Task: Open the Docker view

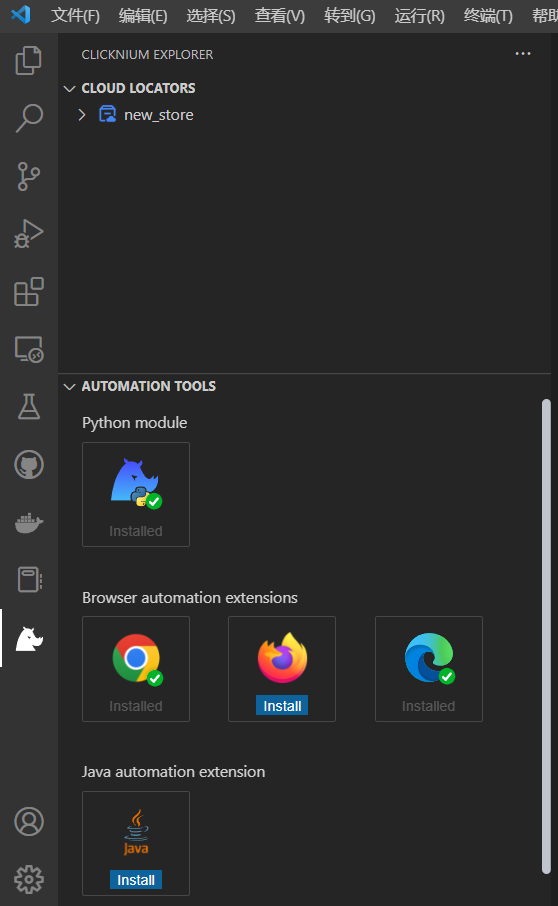Action: 28,523
